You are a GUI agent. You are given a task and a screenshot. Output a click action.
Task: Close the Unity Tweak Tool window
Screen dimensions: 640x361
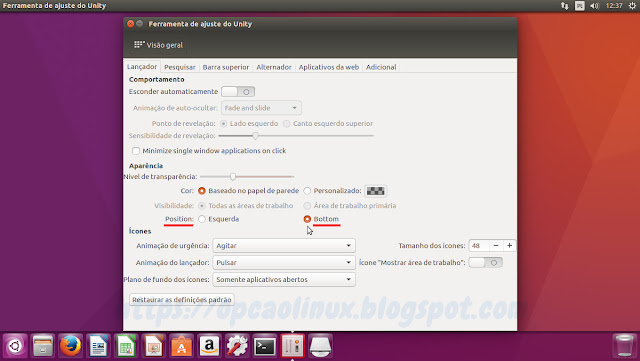131,24
